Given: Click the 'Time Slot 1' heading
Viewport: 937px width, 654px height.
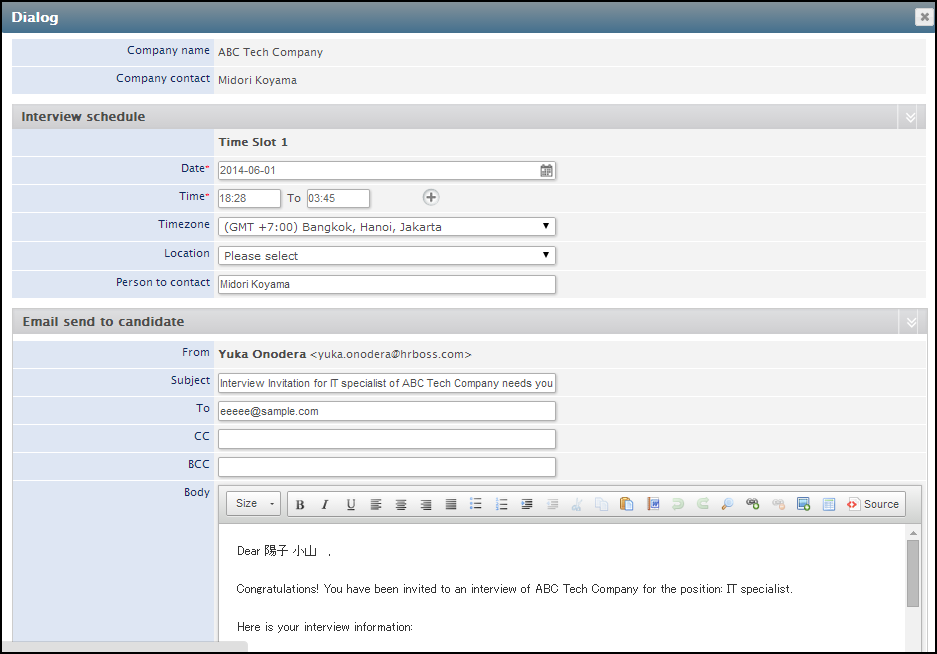Looking at the screenshot, I should point(253,142).
